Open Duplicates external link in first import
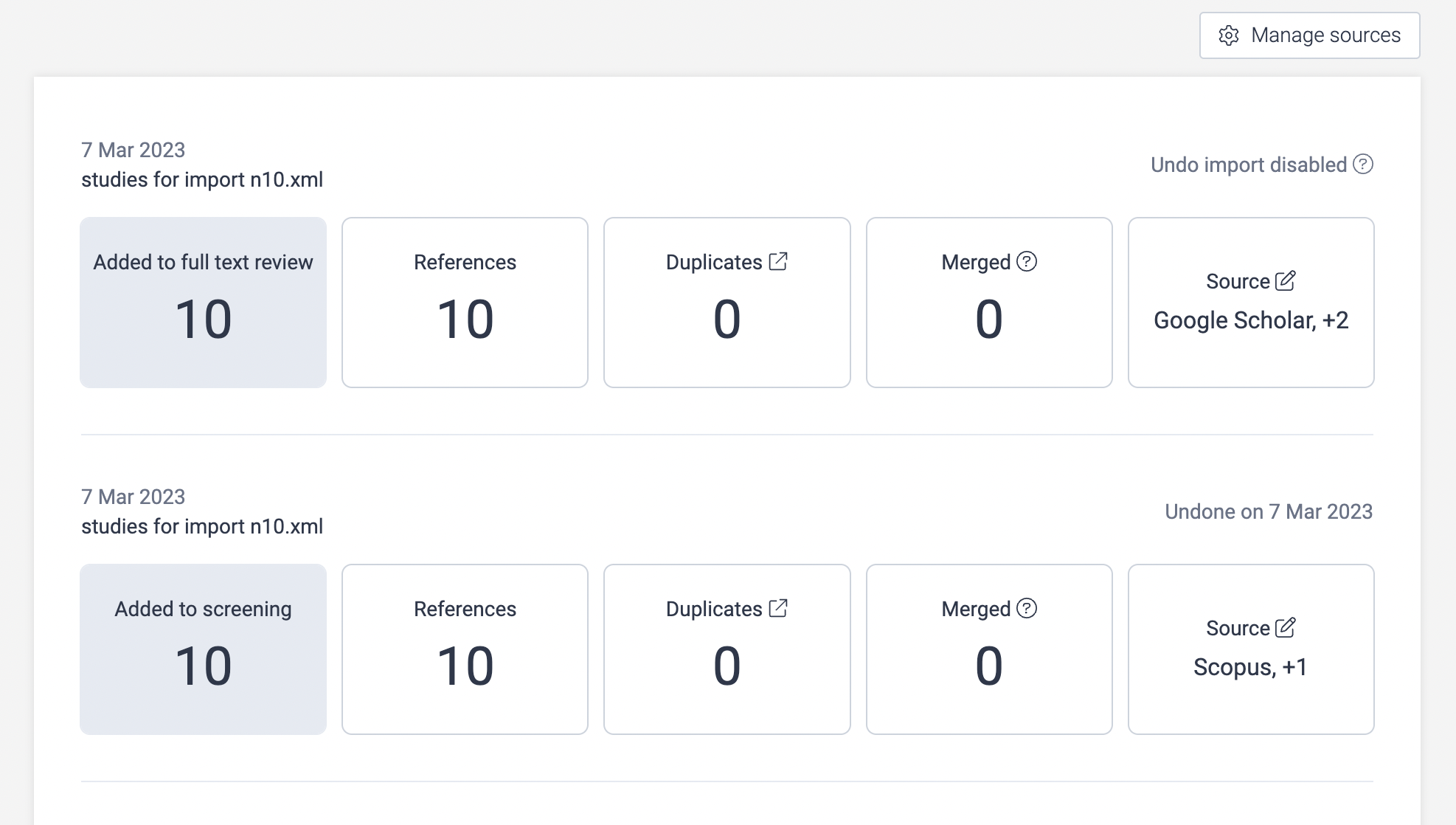 tap(778, 261)
